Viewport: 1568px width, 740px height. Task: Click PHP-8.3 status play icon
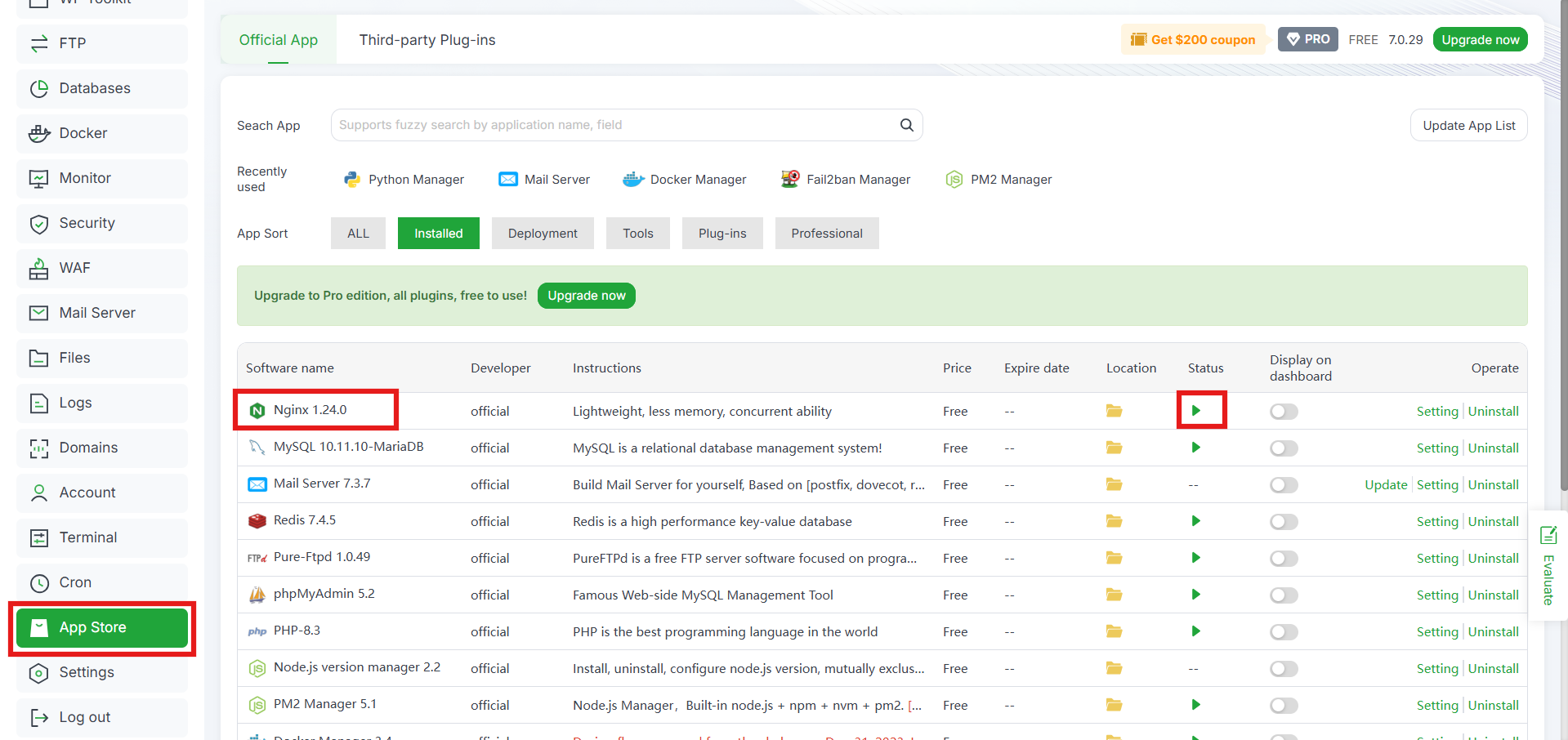point(1195,631)
